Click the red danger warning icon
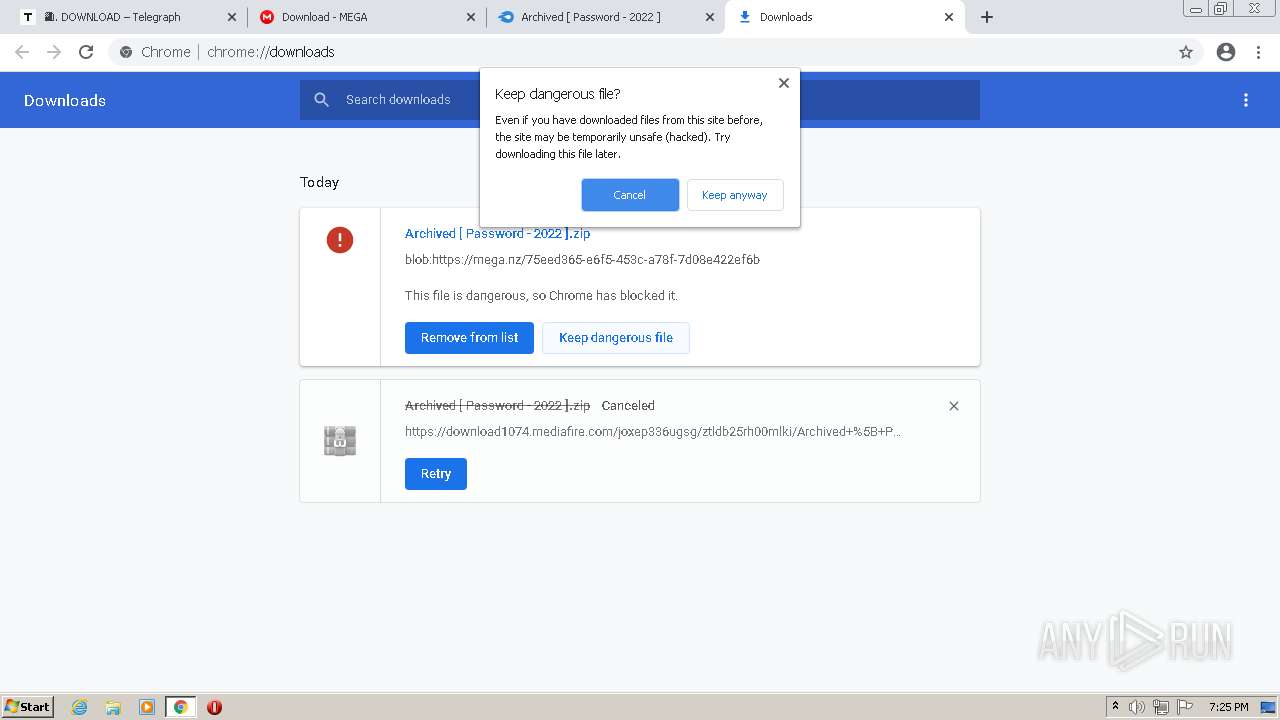The width and height of the screenshot is (1280, 720). pos(340,240)
